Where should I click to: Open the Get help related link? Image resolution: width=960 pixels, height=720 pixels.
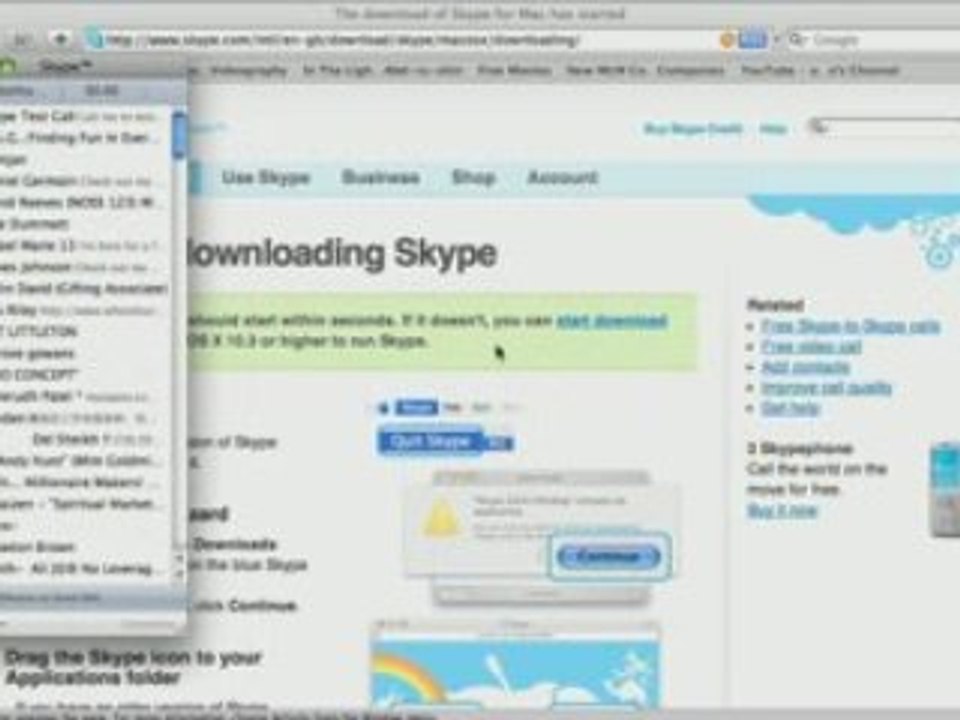(790, 408)
